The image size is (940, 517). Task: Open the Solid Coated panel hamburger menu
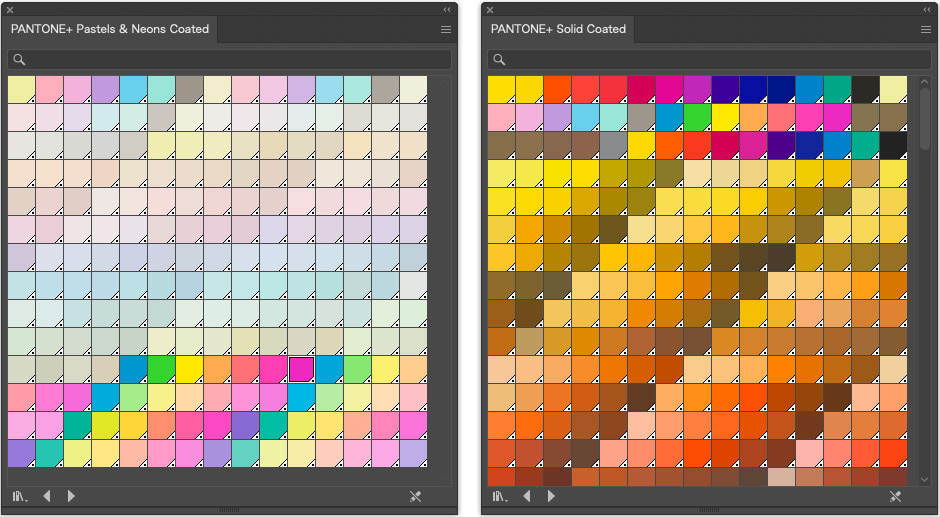point(926,30)
